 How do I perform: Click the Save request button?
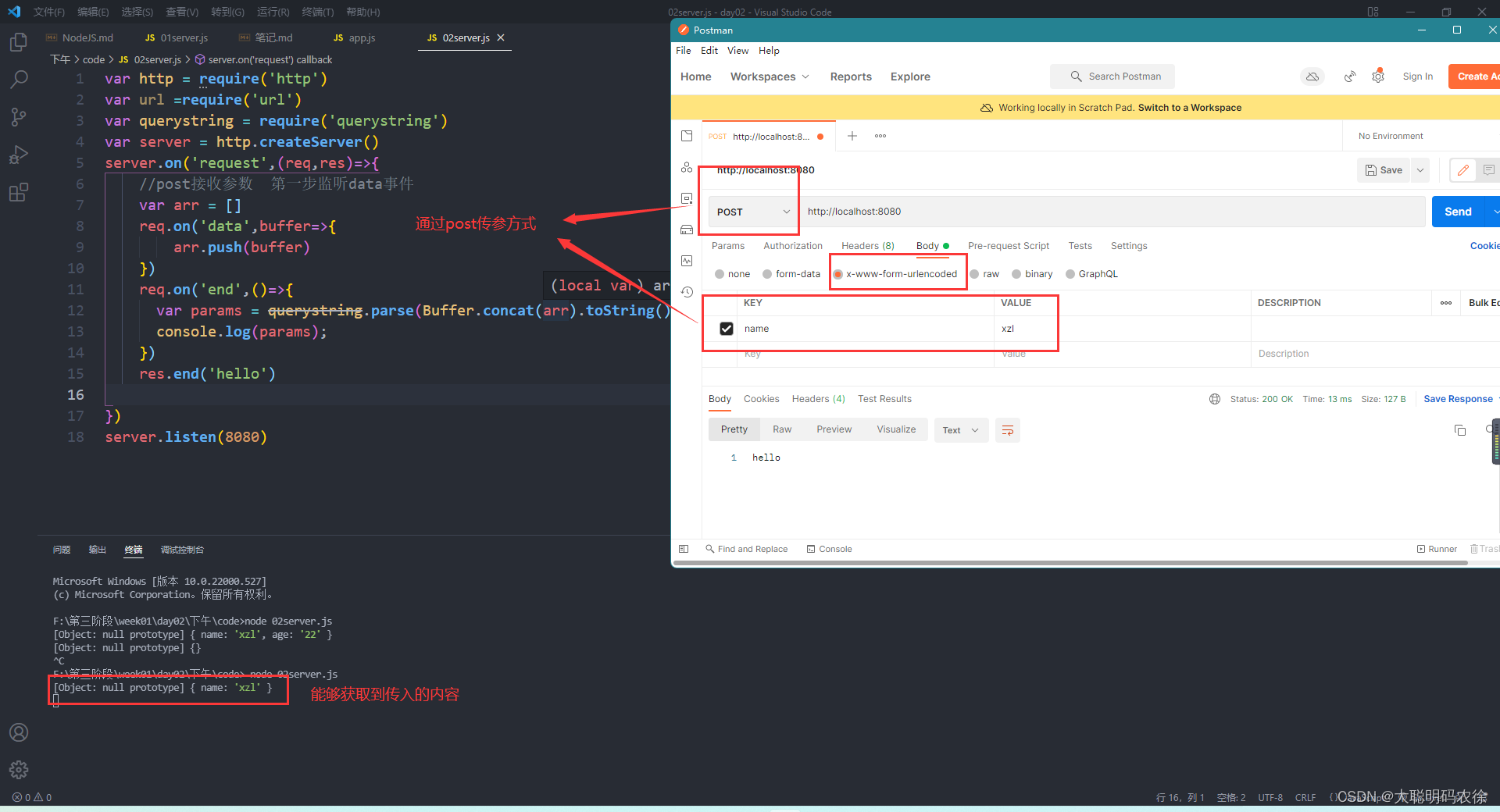click(1384, 170)
